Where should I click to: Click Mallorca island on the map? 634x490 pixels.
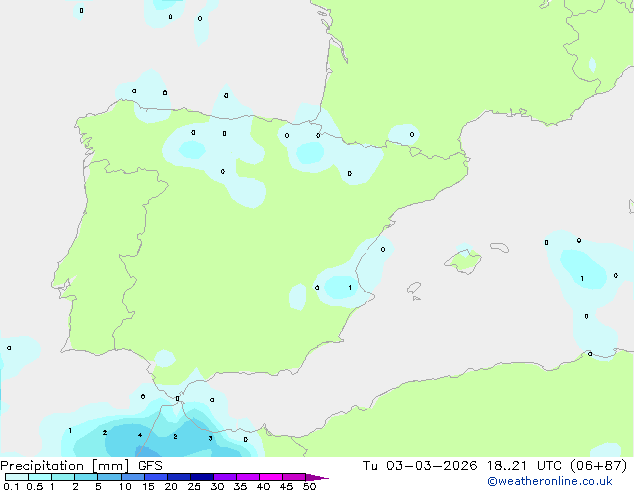464,262
